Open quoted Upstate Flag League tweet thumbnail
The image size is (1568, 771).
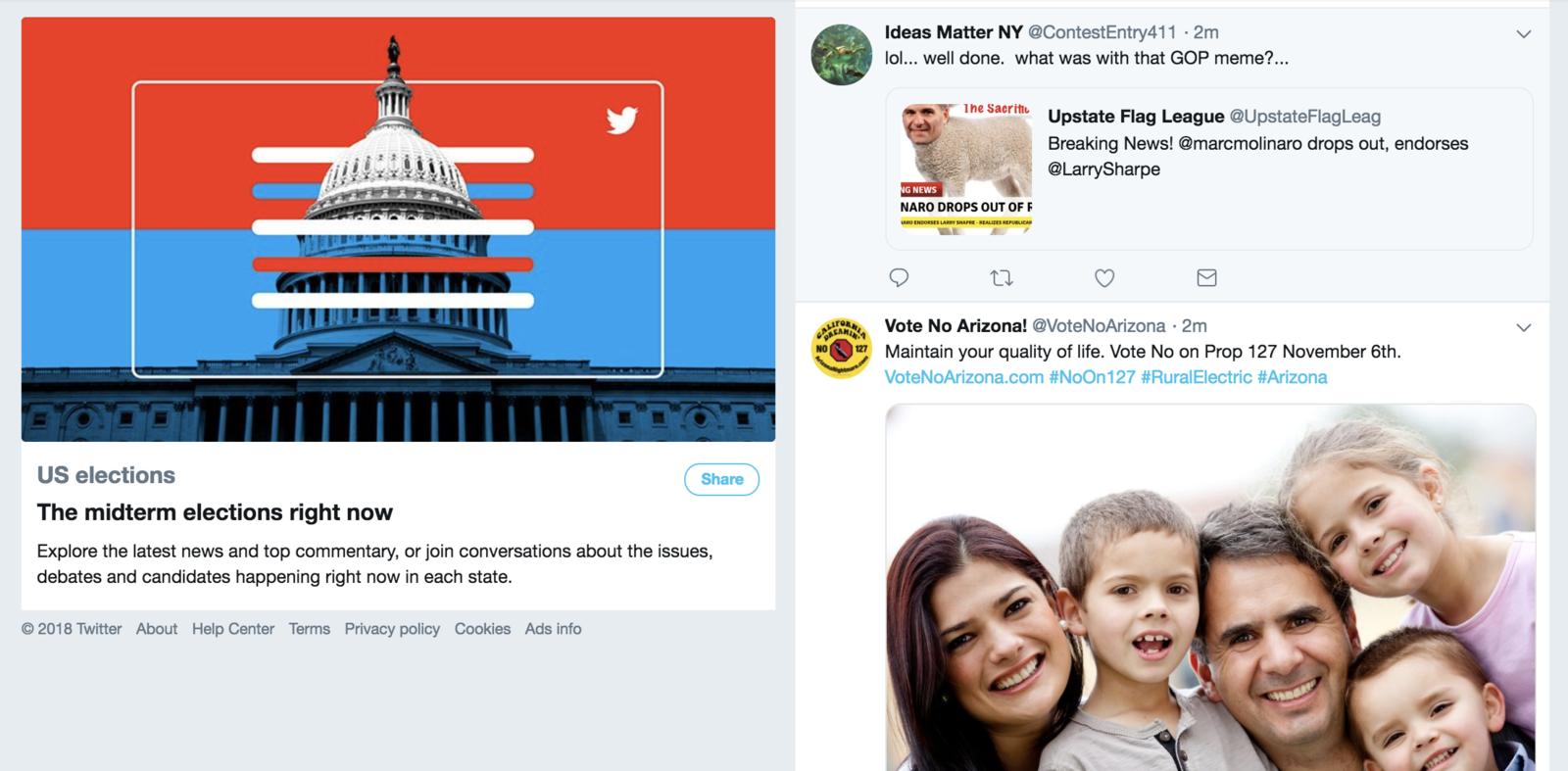(x=966, y=169)
